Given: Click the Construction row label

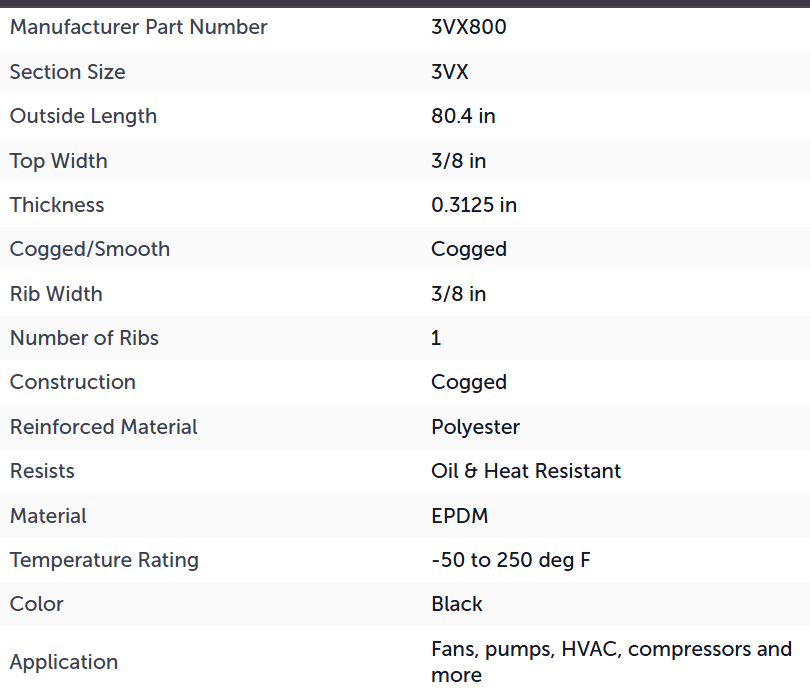Looking at the screenshot, I should point(73,382).
